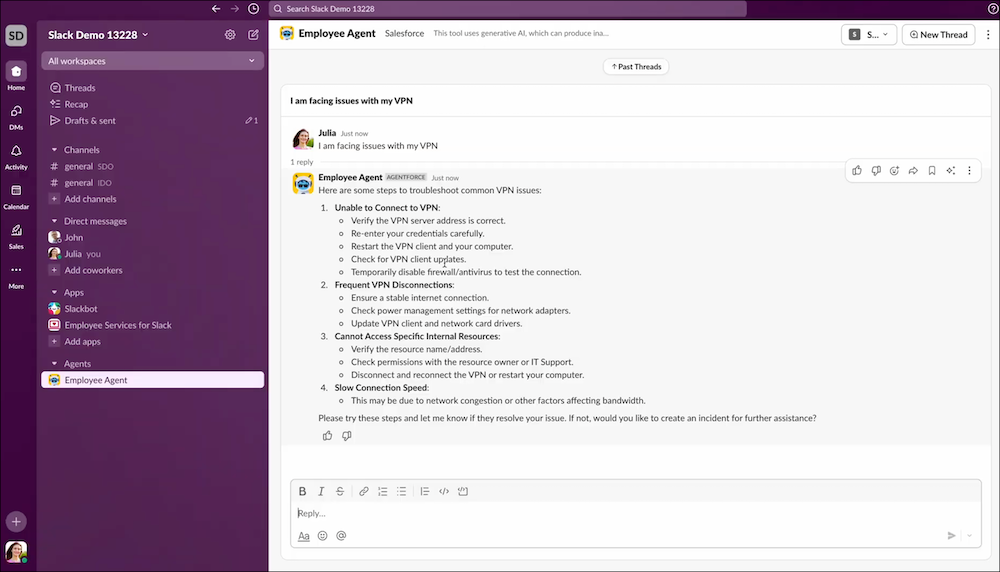This screenshot has height=572, width=1000.
Task: Open Calendar from the left rail
Action: coord(16,196)
